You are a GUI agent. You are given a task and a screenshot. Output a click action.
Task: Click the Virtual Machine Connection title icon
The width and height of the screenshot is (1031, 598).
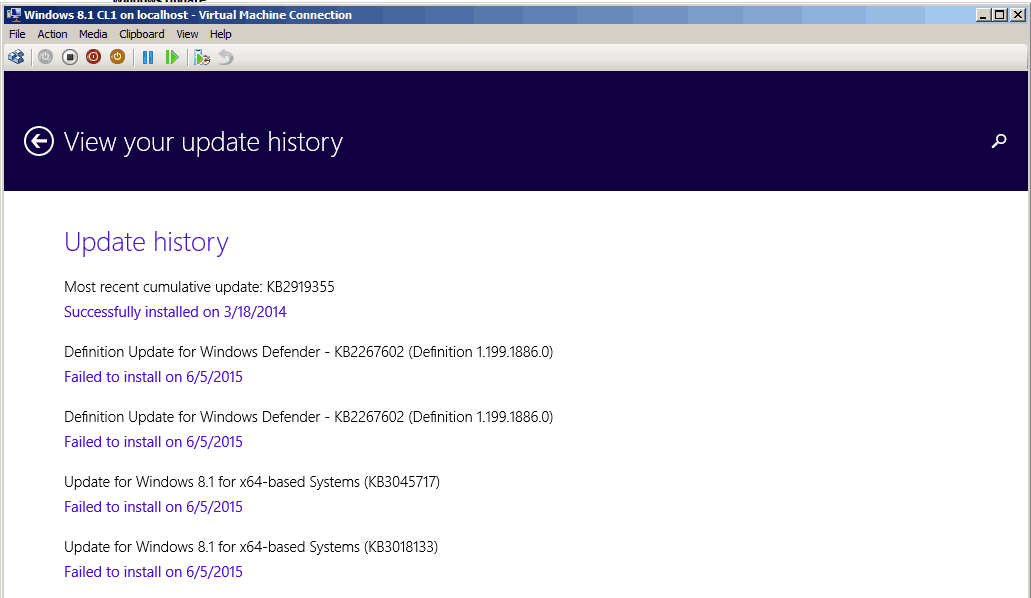(x=14, y=14)
